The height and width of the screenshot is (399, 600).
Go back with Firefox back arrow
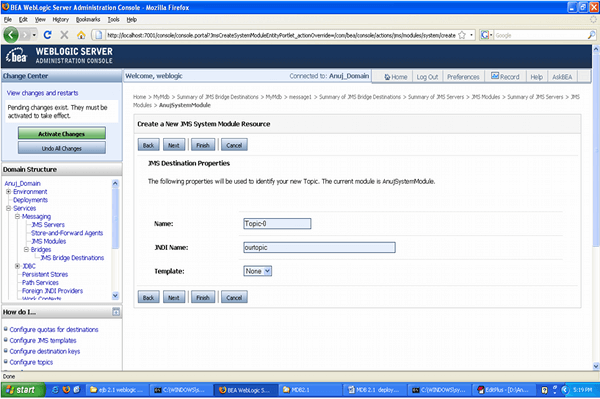[11, 35]
